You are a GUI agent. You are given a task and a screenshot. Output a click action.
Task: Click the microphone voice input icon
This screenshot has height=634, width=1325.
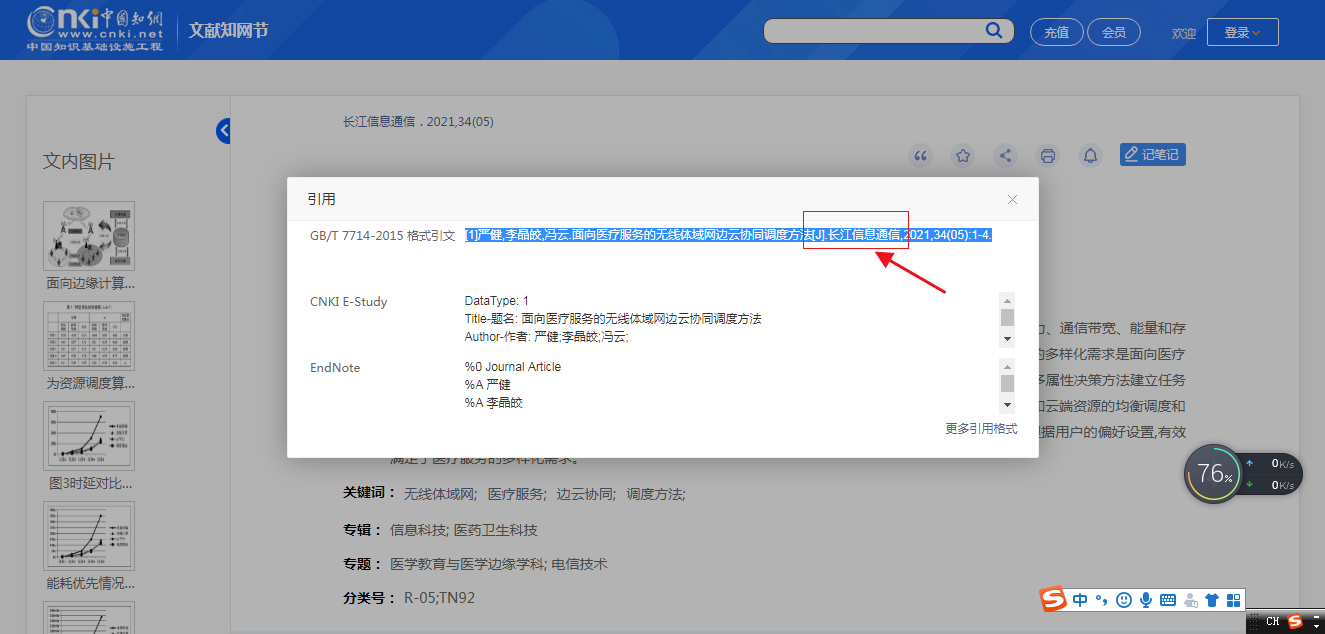tap(1146, 600)
